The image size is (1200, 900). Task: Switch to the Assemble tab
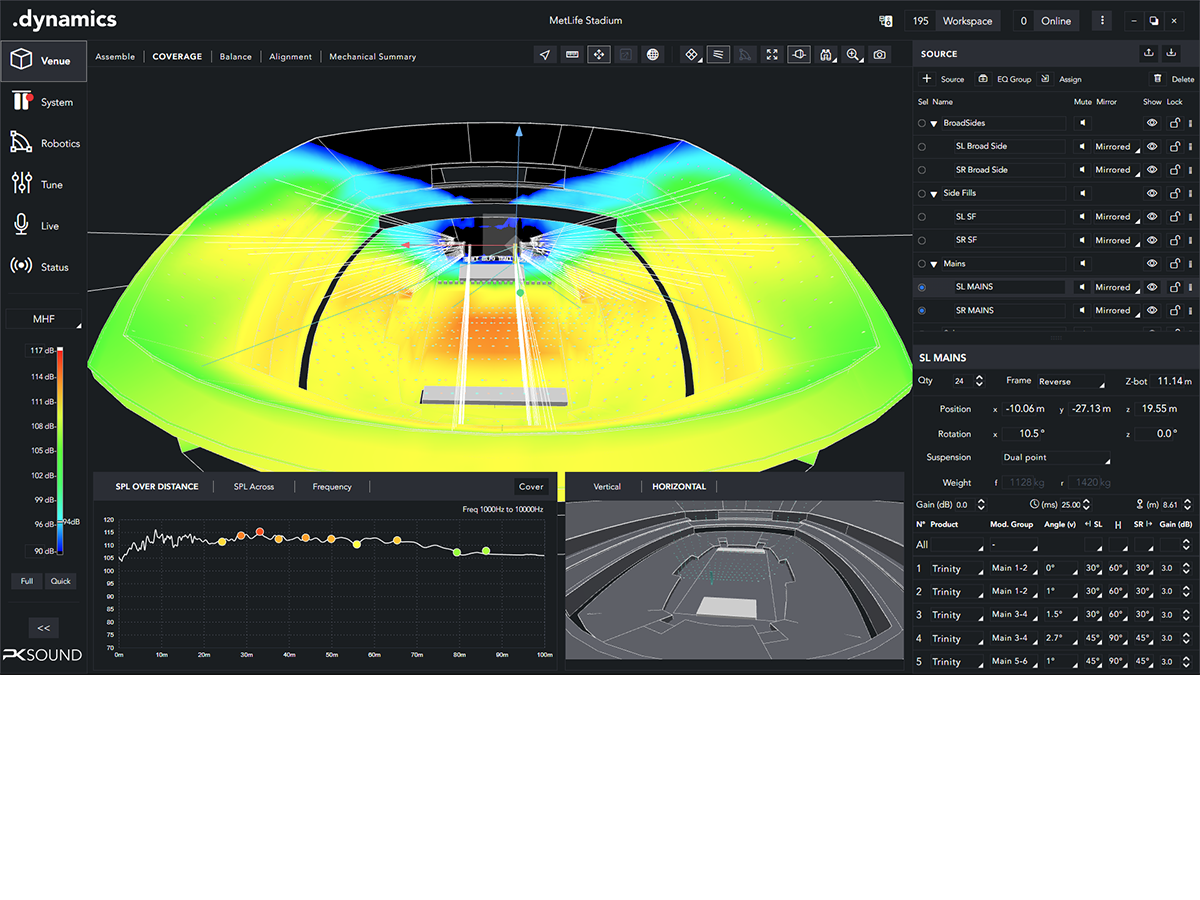click(x=115, y=56)
